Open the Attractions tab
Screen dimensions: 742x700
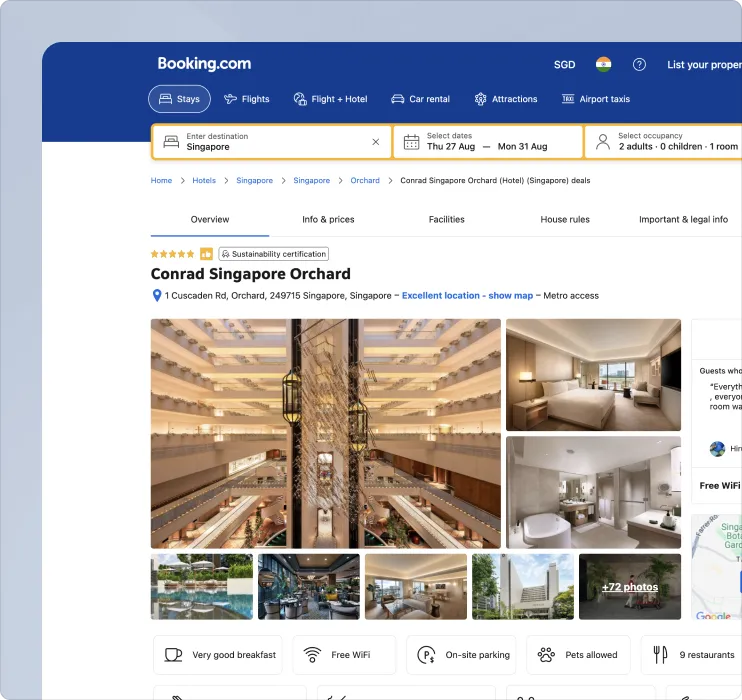point(505,99)
